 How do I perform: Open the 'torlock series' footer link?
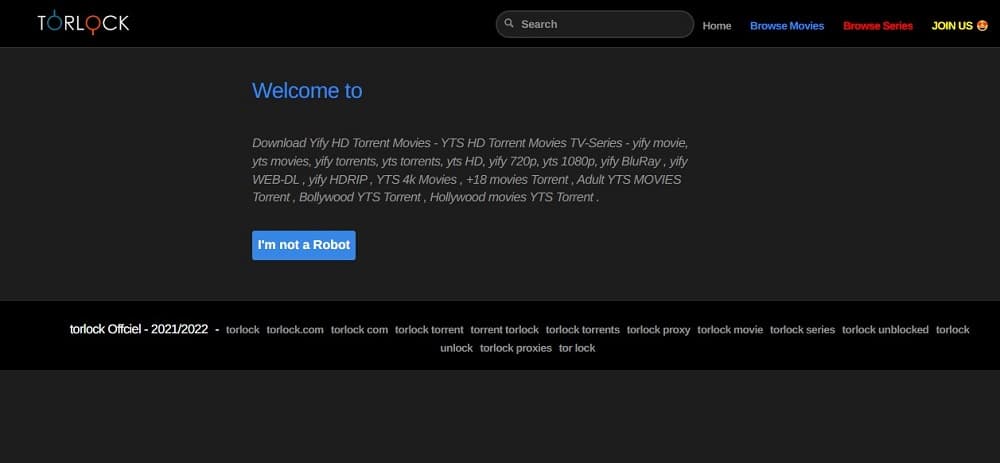coord(802,330)
